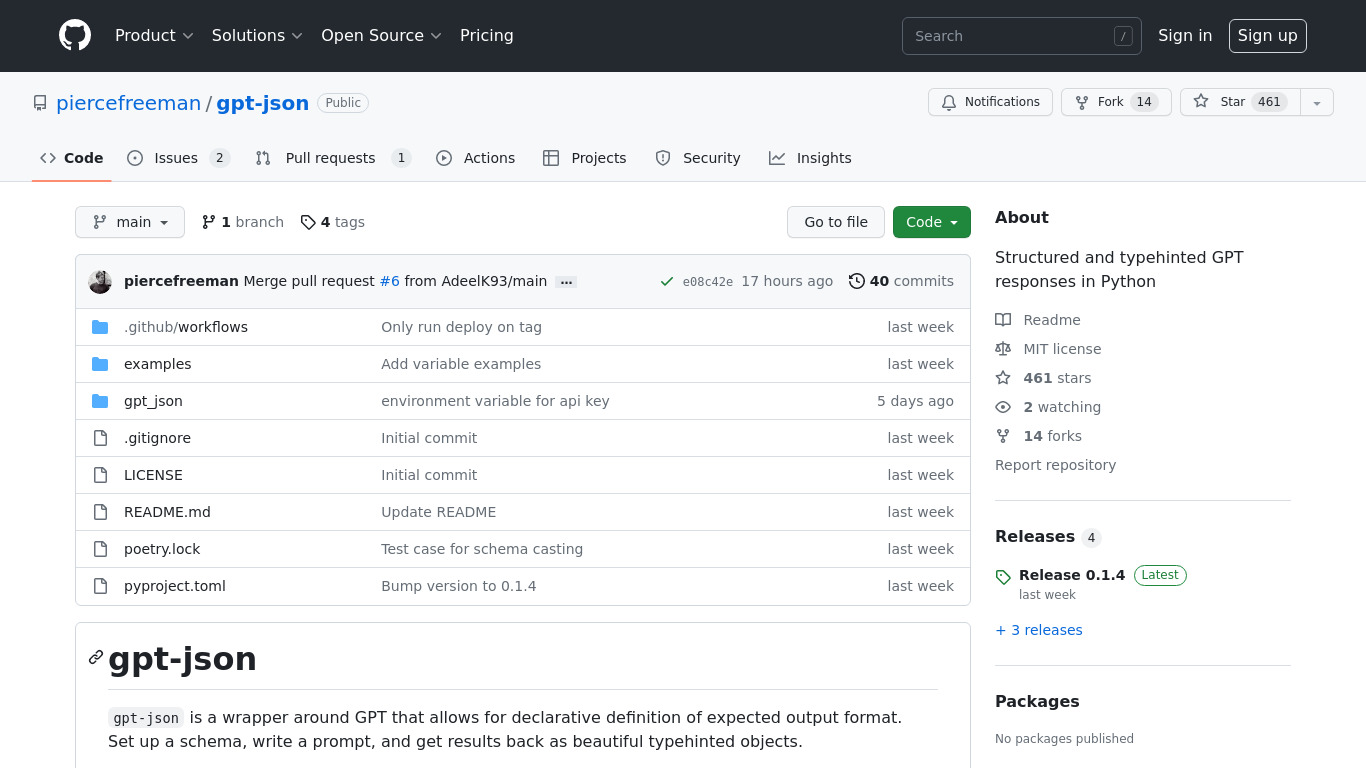Image resolution: width=1366 pixels, height=768 pixels.
Task: Click the scales icon beside MIT license
Action: [x=1003, y=349]
